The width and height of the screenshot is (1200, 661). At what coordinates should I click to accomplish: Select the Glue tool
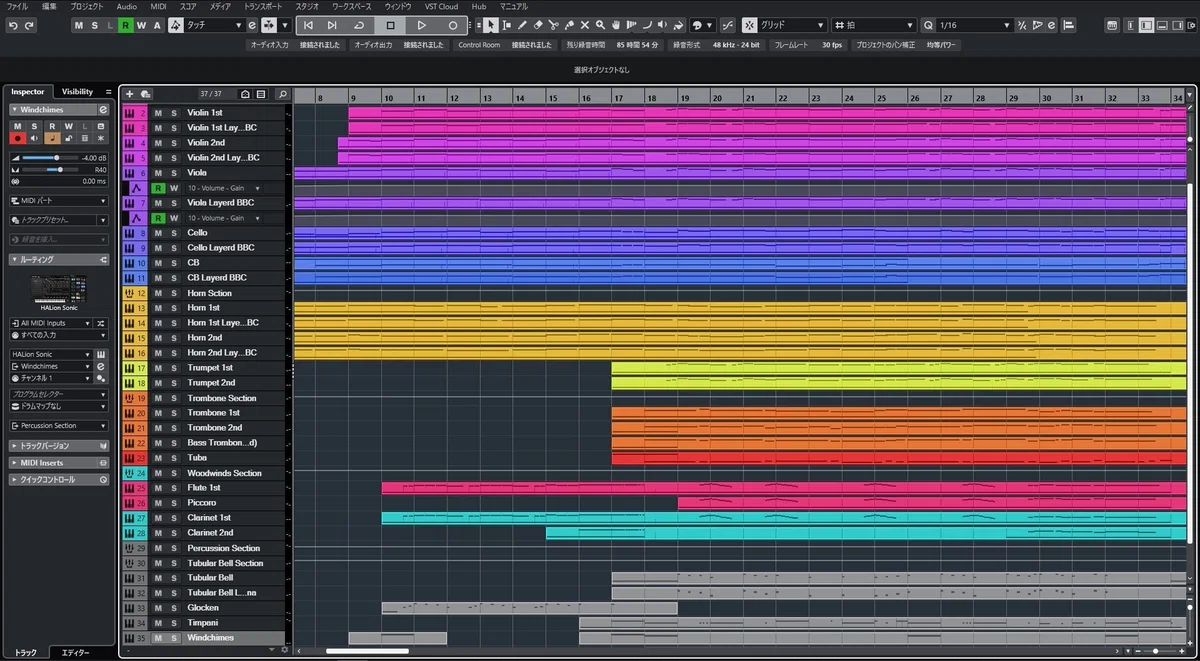click(569, 25)
